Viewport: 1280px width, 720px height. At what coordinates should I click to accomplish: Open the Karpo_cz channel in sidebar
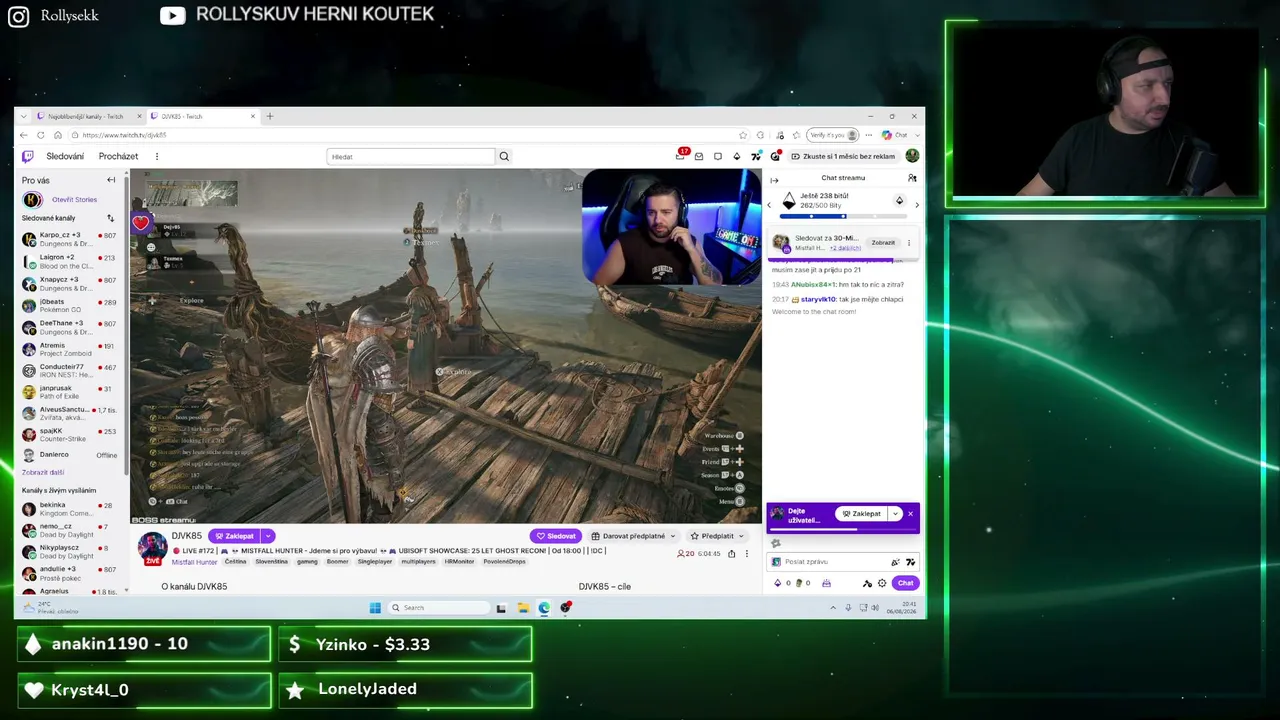[x=70, y=239]
